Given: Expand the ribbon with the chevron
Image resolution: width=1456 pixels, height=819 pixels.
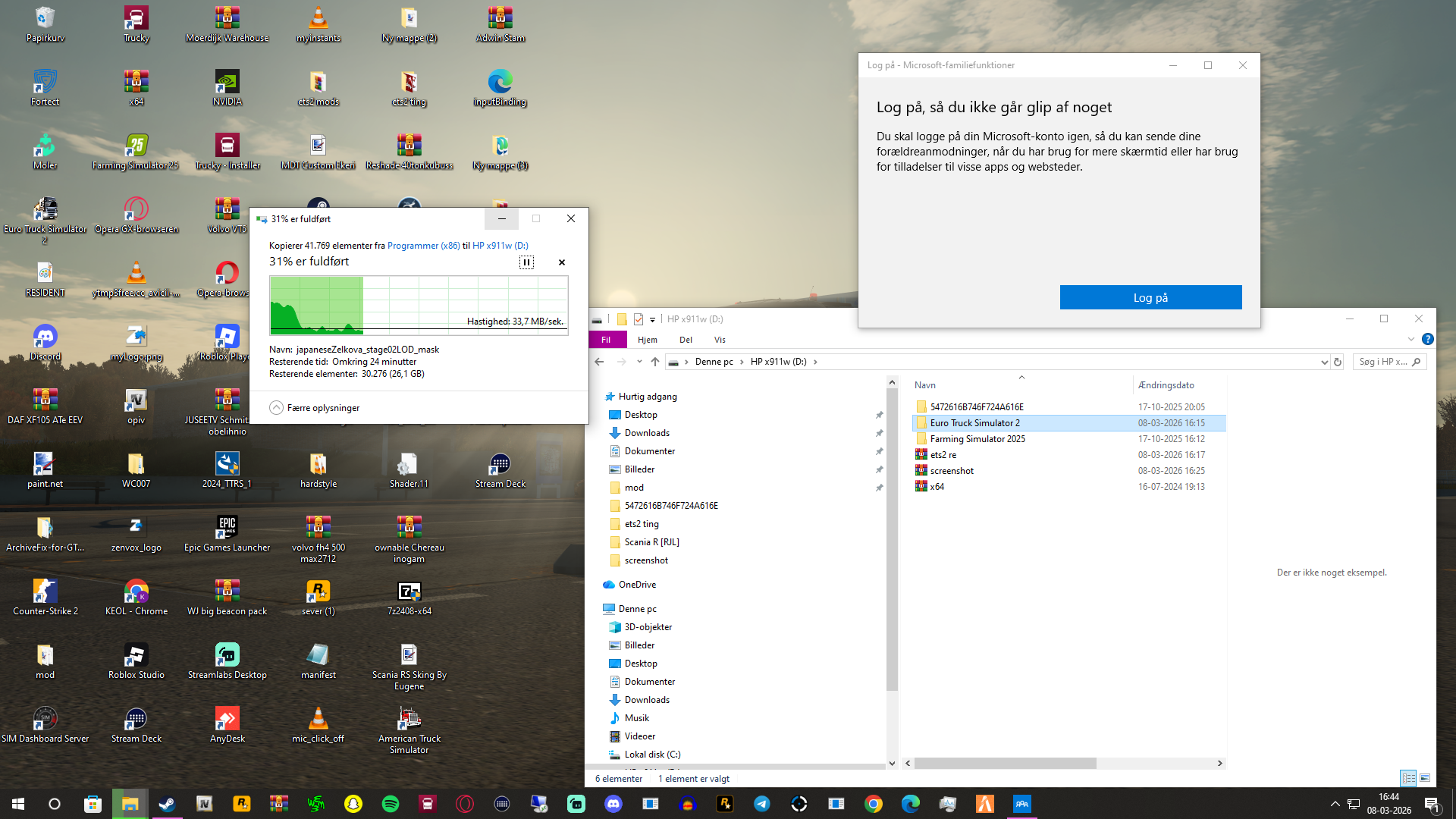Looking at the screenshot, I should point(1410,339).
